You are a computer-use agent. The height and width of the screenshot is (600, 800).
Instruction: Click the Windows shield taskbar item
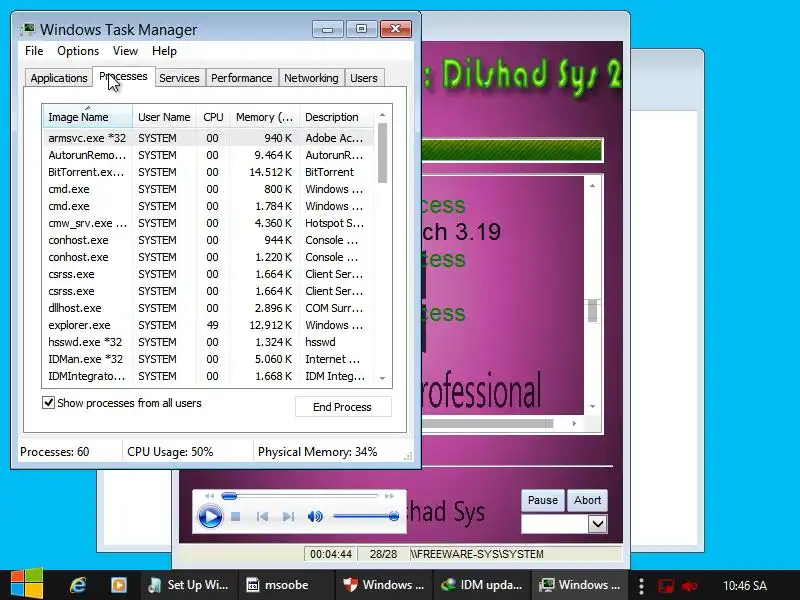[384, 585]
